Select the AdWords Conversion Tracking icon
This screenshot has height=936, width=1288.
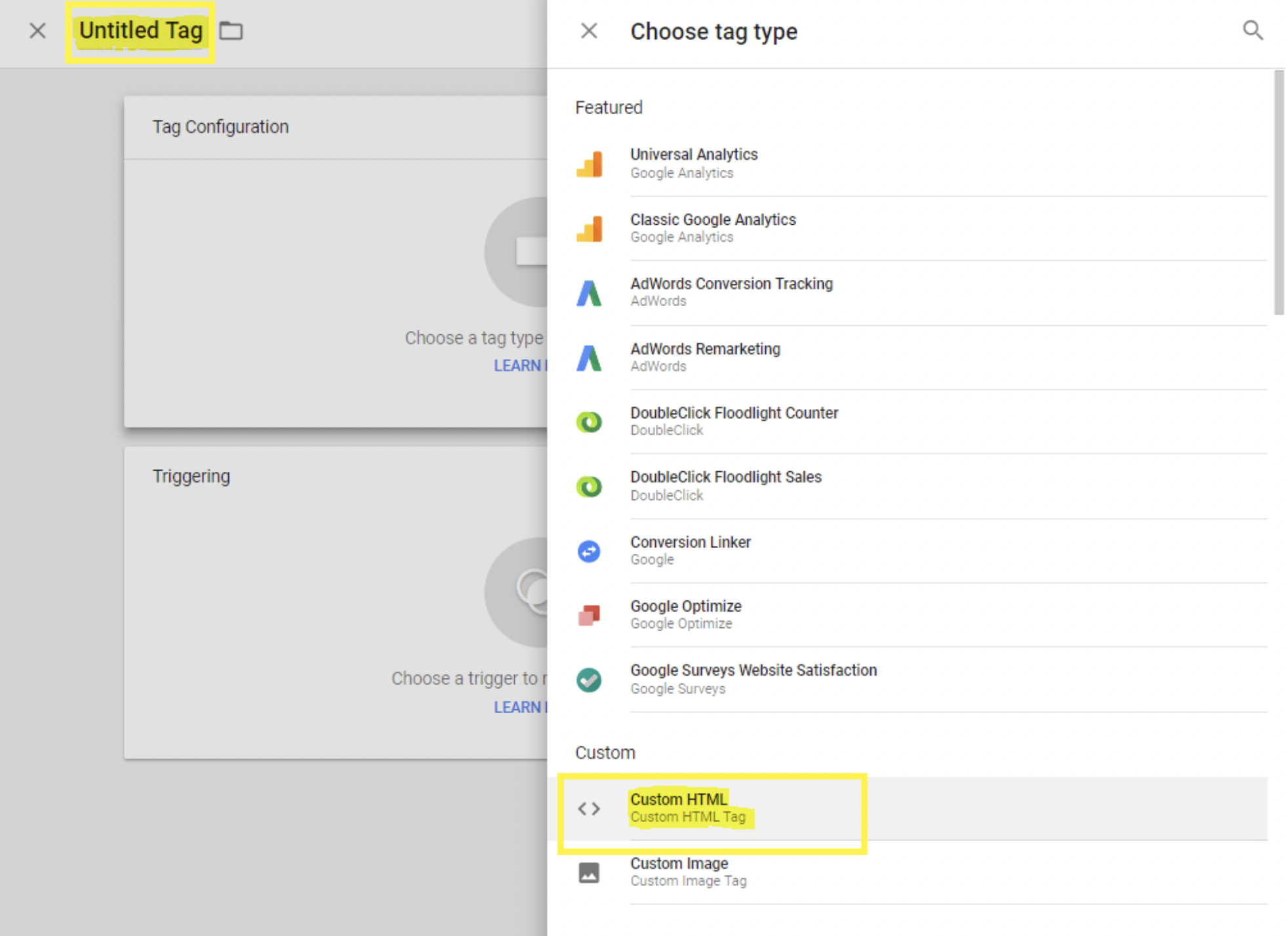click(x=589, y=293)
